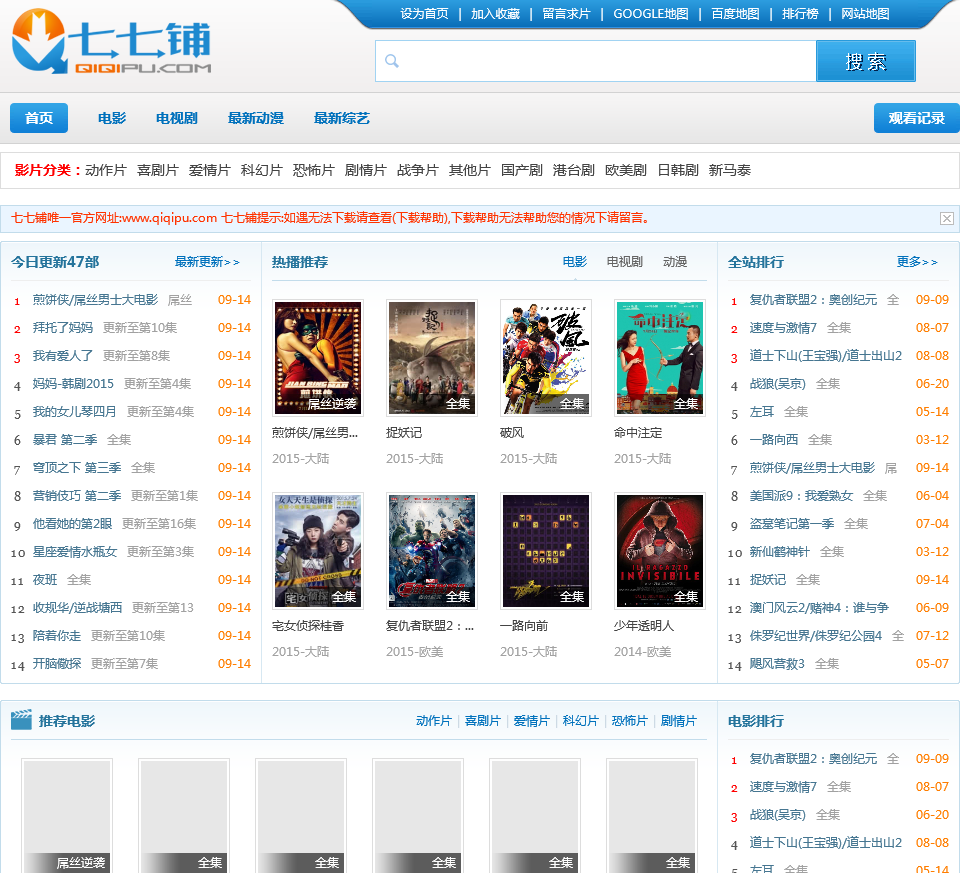Open 最新综艺 navigation item
This screenshot has width=960, height=873.
click(342, 118)
